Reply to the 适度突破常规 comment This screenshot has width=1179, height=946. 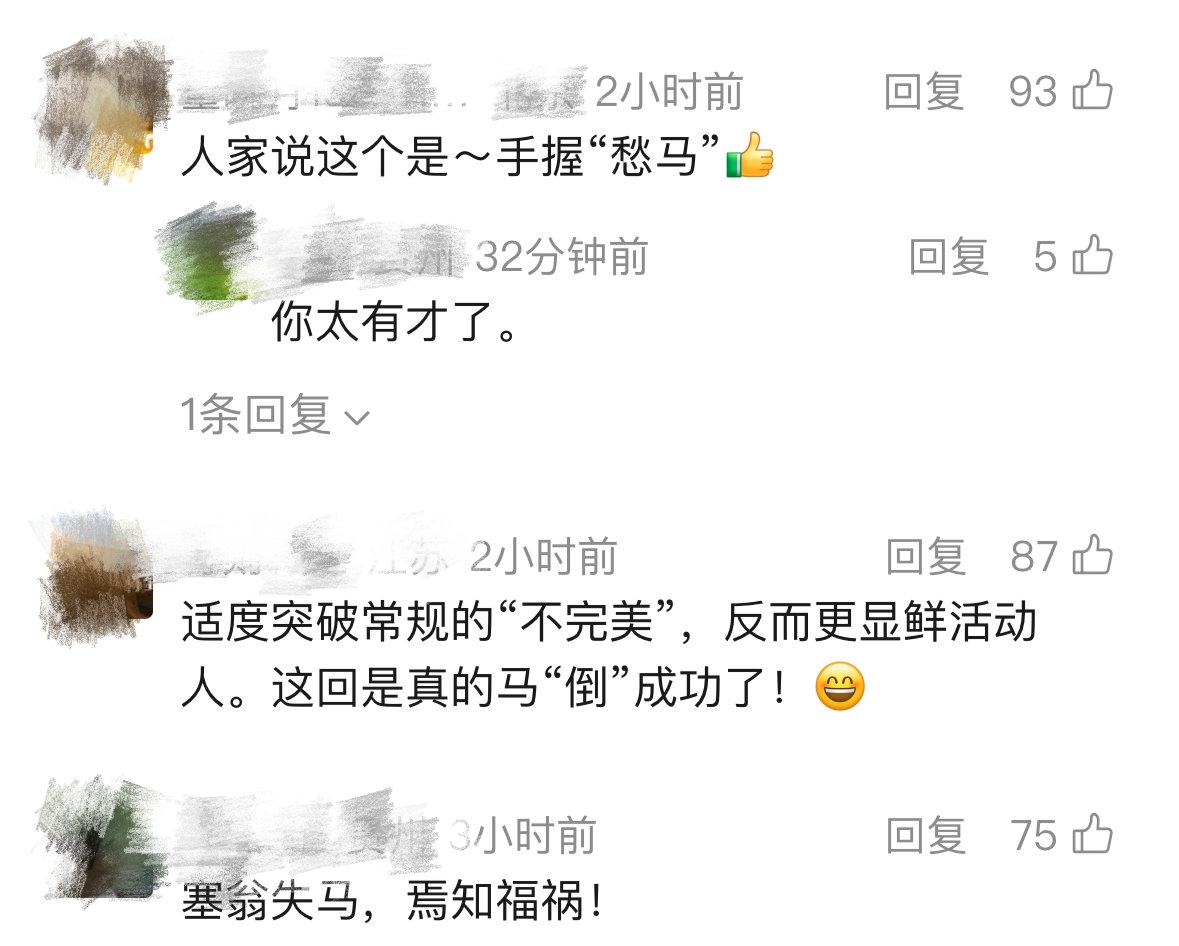926,556
